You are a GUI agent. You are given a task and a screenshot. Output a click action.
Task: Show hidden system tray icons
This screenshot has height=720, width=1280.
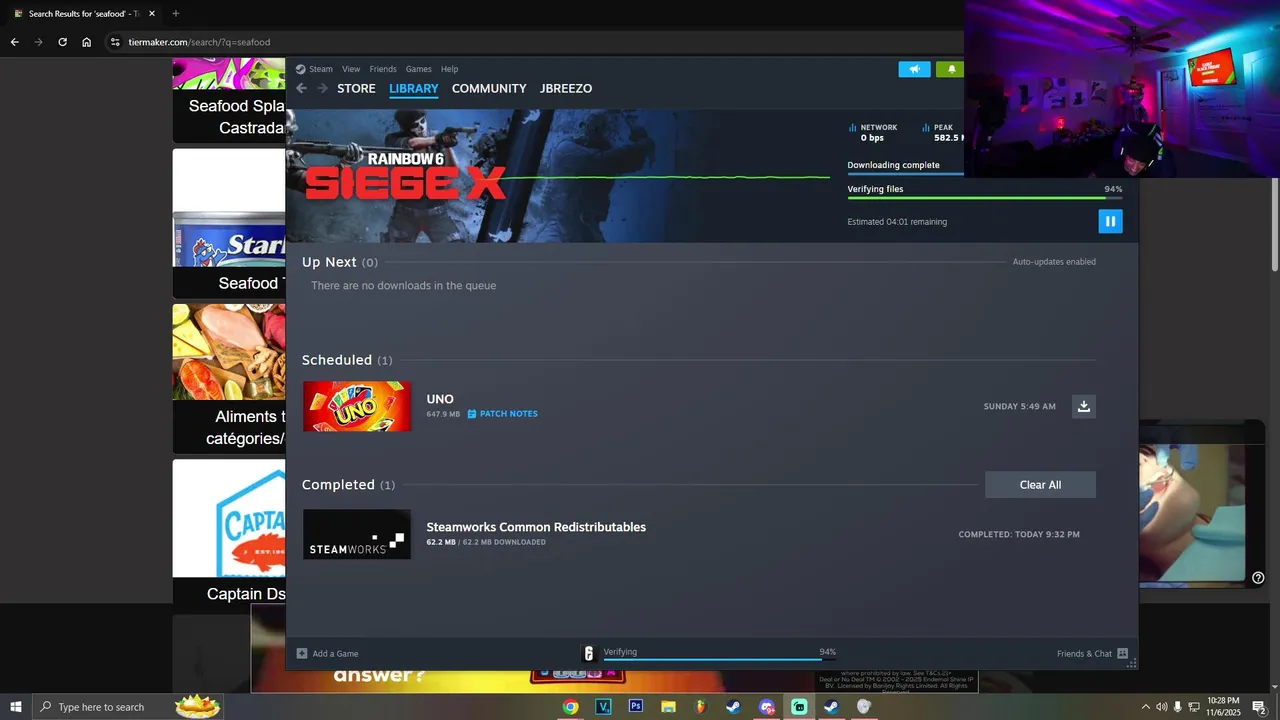tap(1145, 707)
